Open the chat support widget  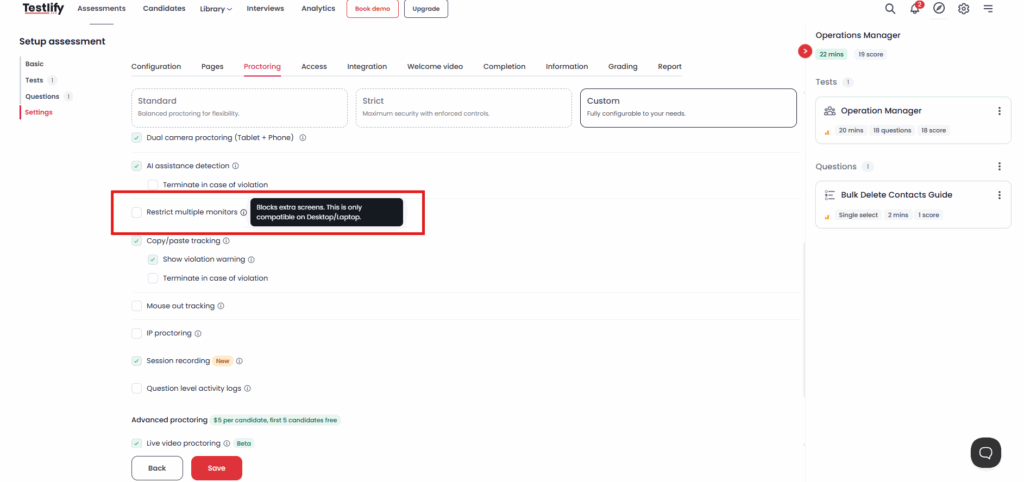point(985,453)
